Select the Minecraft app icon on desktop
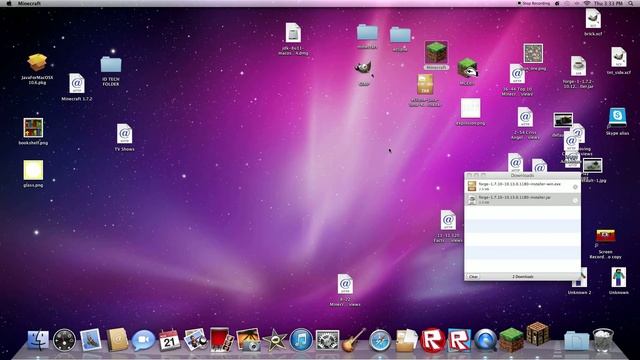The image size is (640, 360). coord(436,52)
